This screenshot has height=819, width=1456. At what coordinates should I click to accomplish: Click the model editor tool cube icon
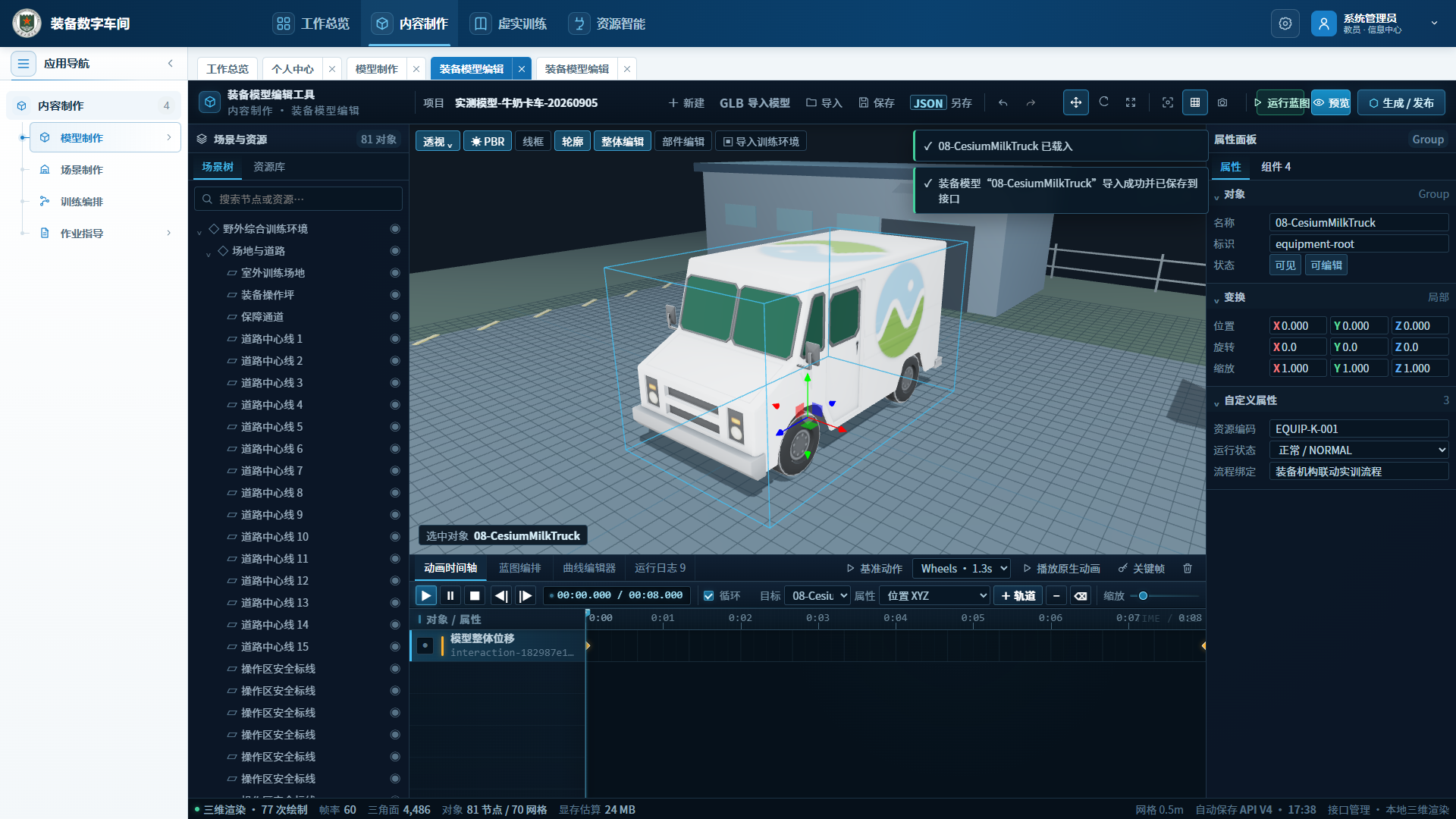pos(210,102)
